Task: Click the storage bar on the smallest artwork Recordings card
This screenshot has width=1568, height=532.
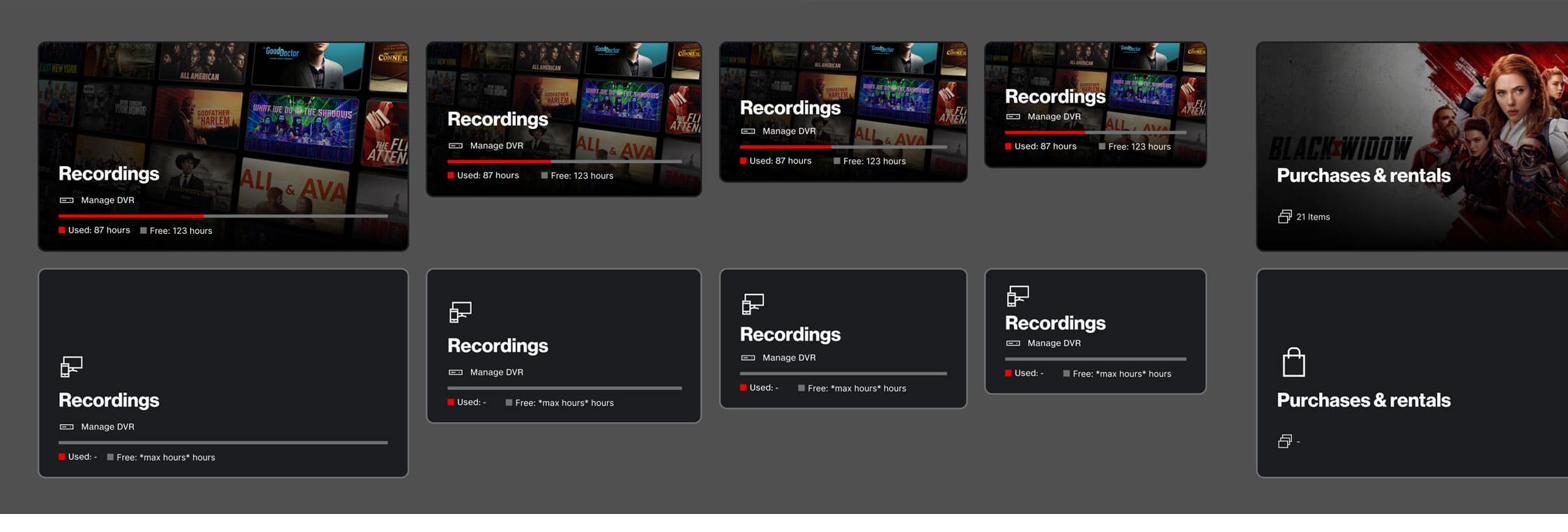Action: click(x=1096, y=132)
